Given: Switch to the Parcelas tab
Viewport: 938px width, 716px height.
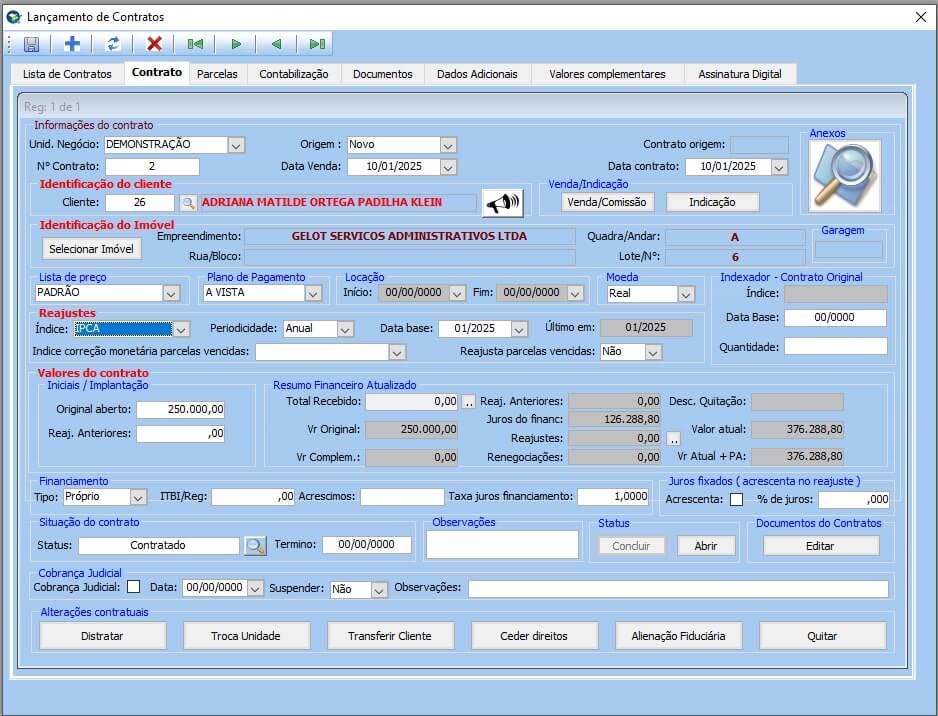Looking at the screenshot, I should pyautogui.click(x=217, y=74).
